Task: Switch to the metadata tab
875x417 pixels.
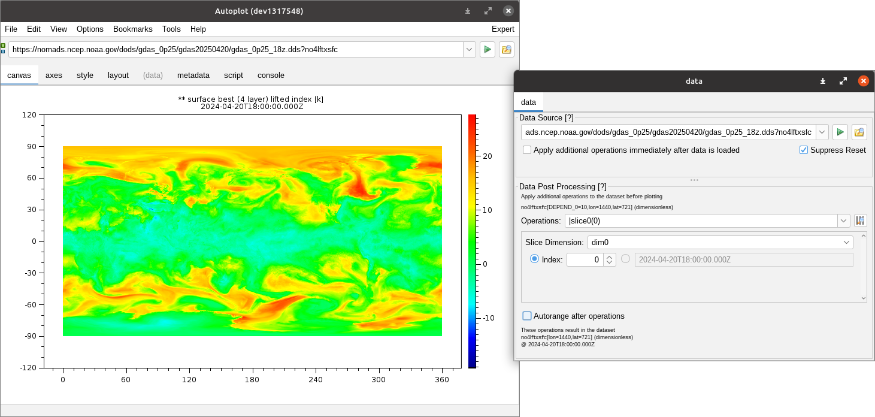Action: tap(194, 75)
